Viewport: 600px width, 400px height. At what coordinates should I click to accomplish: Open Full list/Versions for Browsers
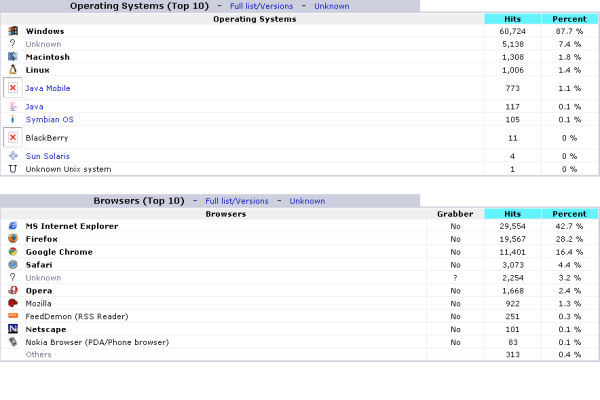237,201
